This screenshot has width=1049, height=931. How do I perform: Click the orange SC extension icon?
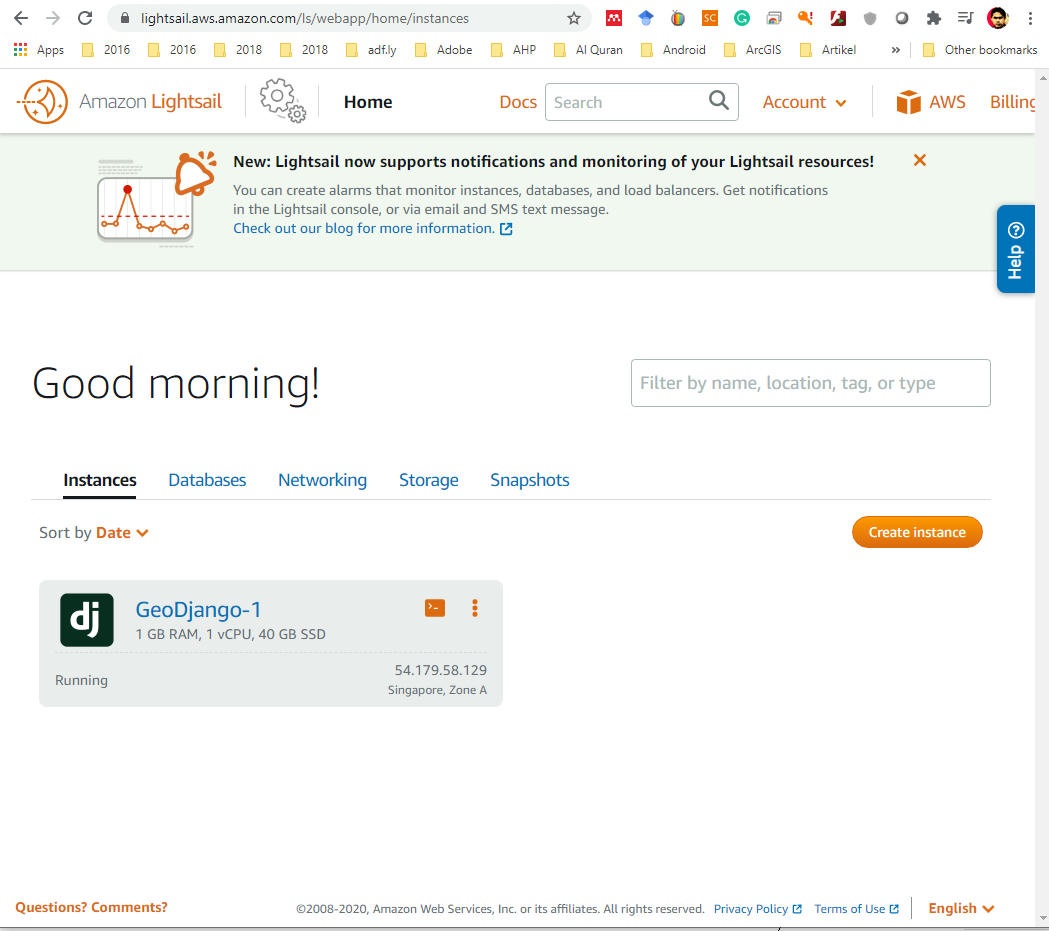point(709,18)
